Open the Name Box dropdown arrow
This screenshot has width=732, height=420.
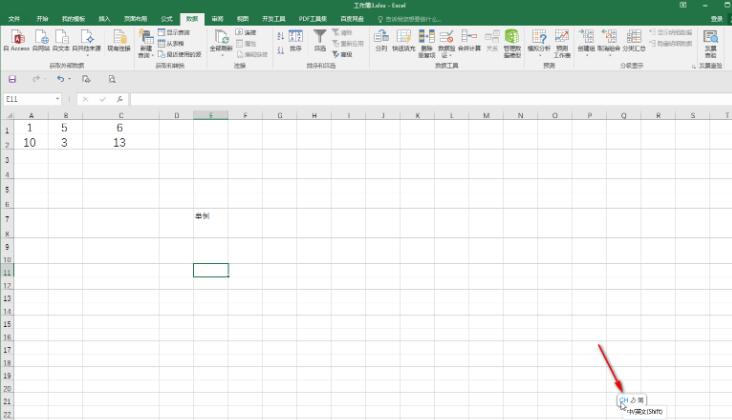57,99
